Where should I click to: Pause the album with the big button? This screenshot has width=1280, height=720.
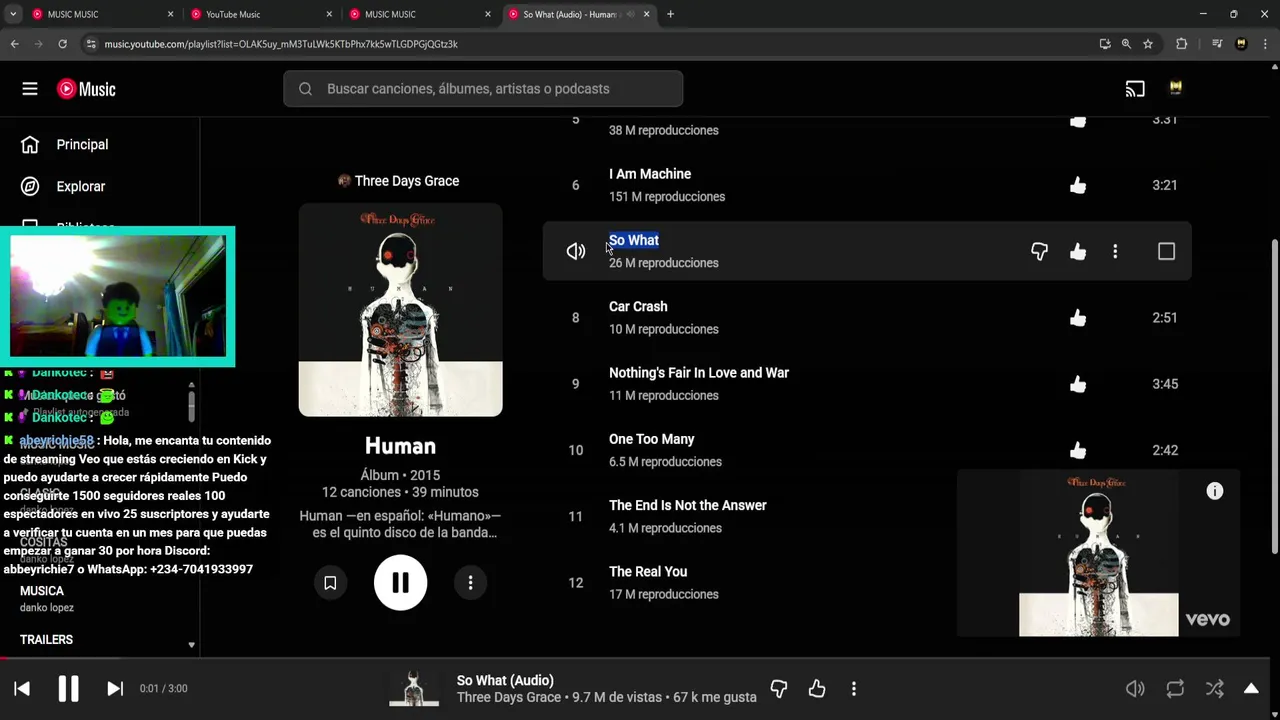400,582
